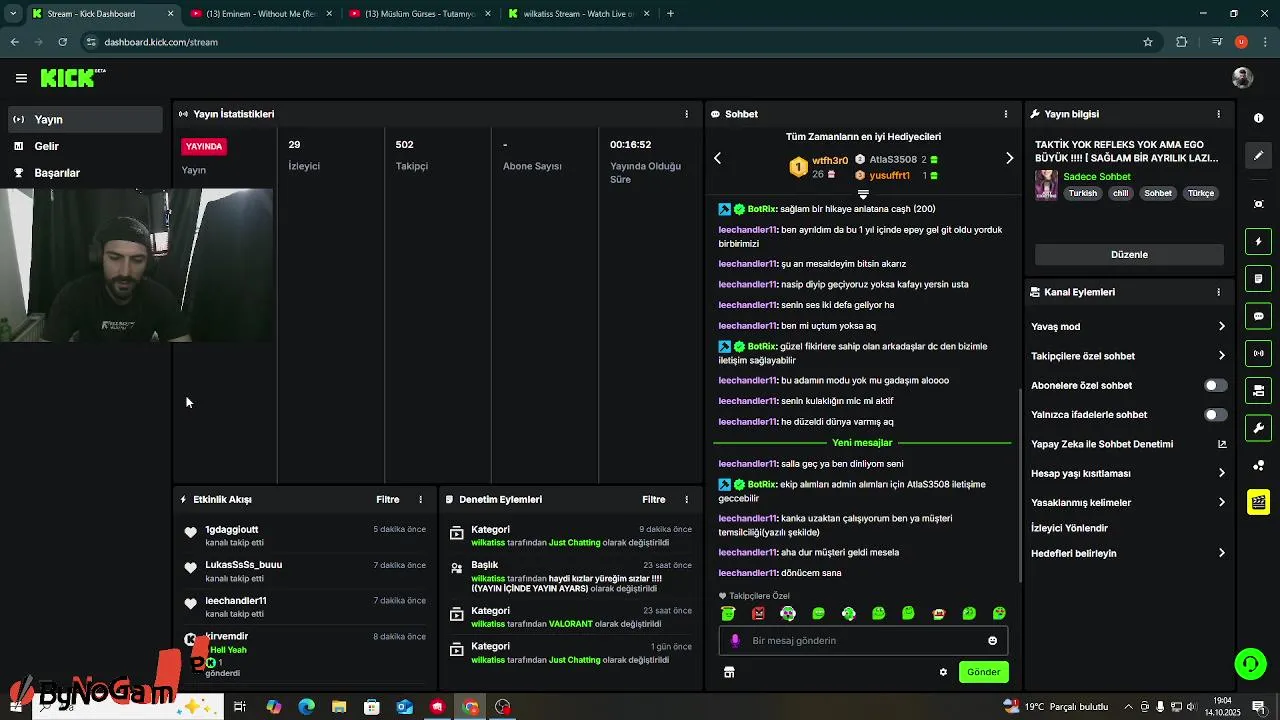Open new browser tab
The height and width of the screenshot is (720, 1280).
(670, 14)
